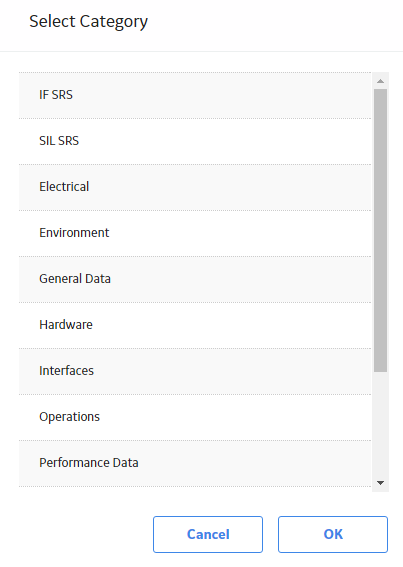Select the IF SRS category

[195, 95]
